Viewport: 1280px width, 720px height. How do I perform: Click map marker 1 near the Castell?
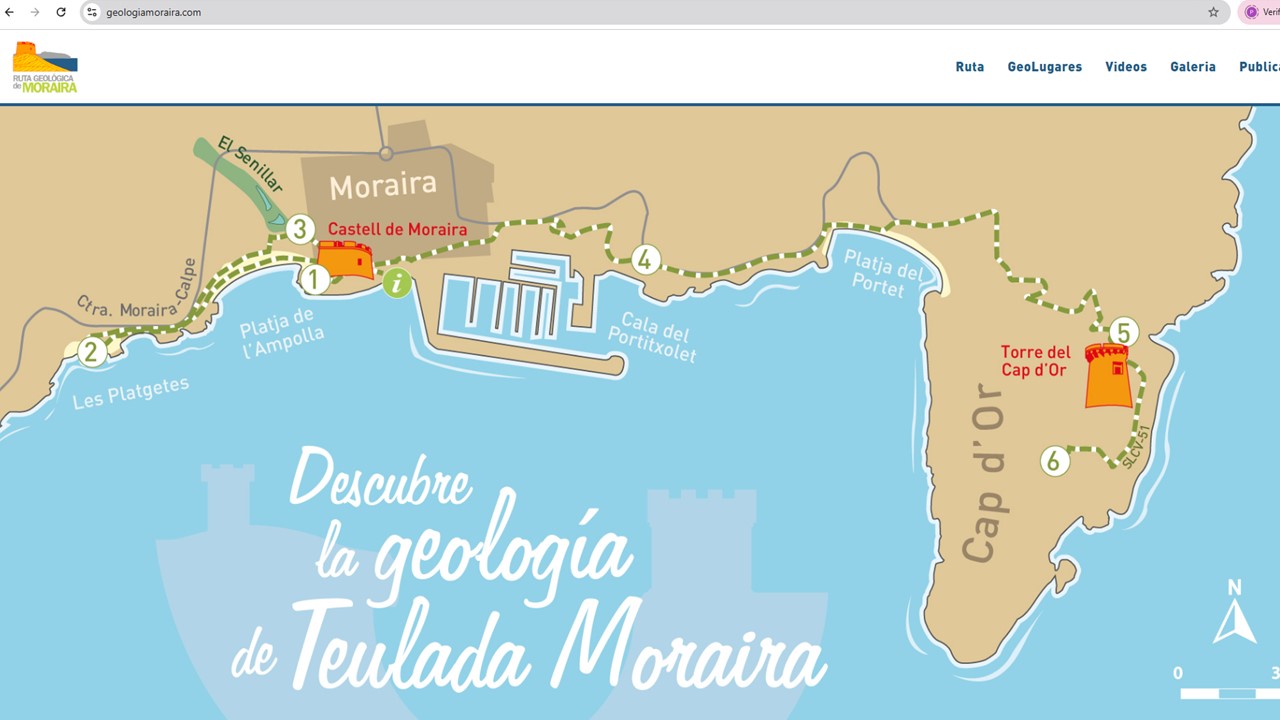[316, 279]
